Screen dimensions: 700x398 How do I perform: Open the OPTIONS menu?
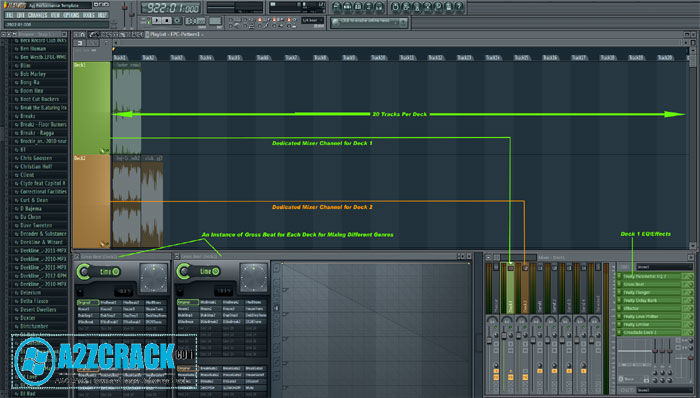point(71,15)
